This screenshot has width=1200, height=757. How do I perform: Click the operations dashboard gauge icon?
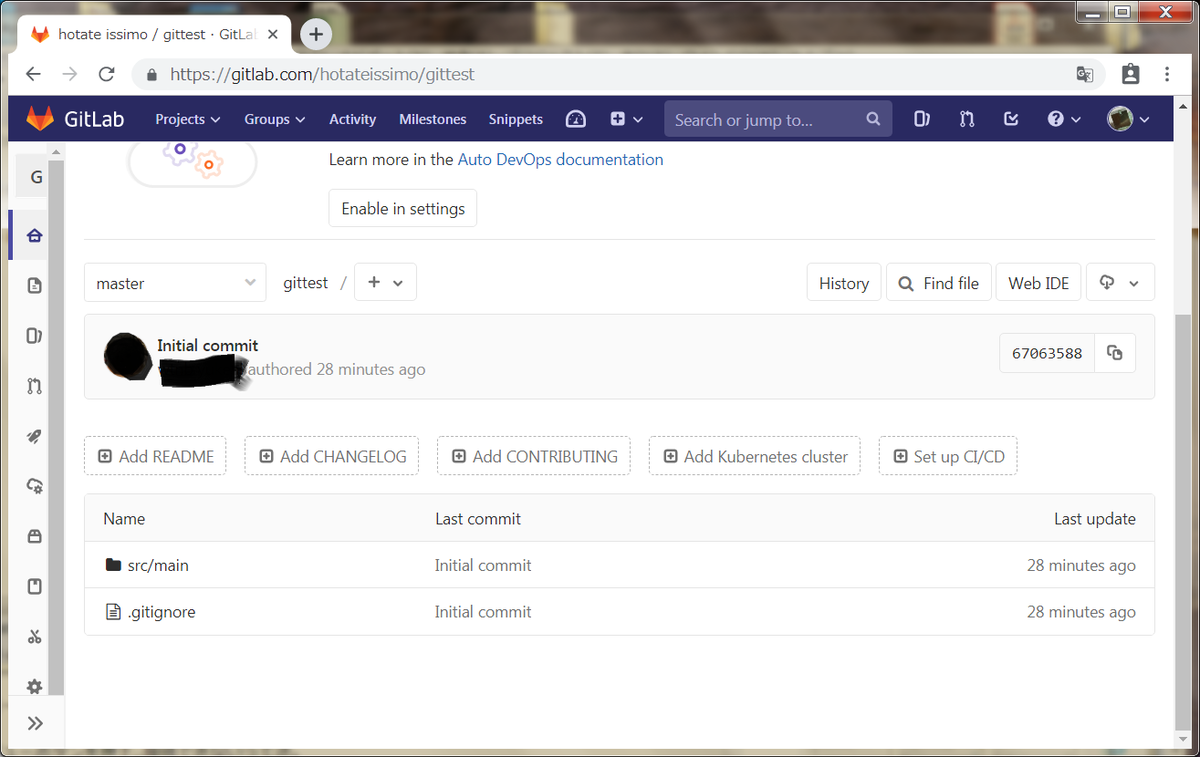click(x=575, y=119)
